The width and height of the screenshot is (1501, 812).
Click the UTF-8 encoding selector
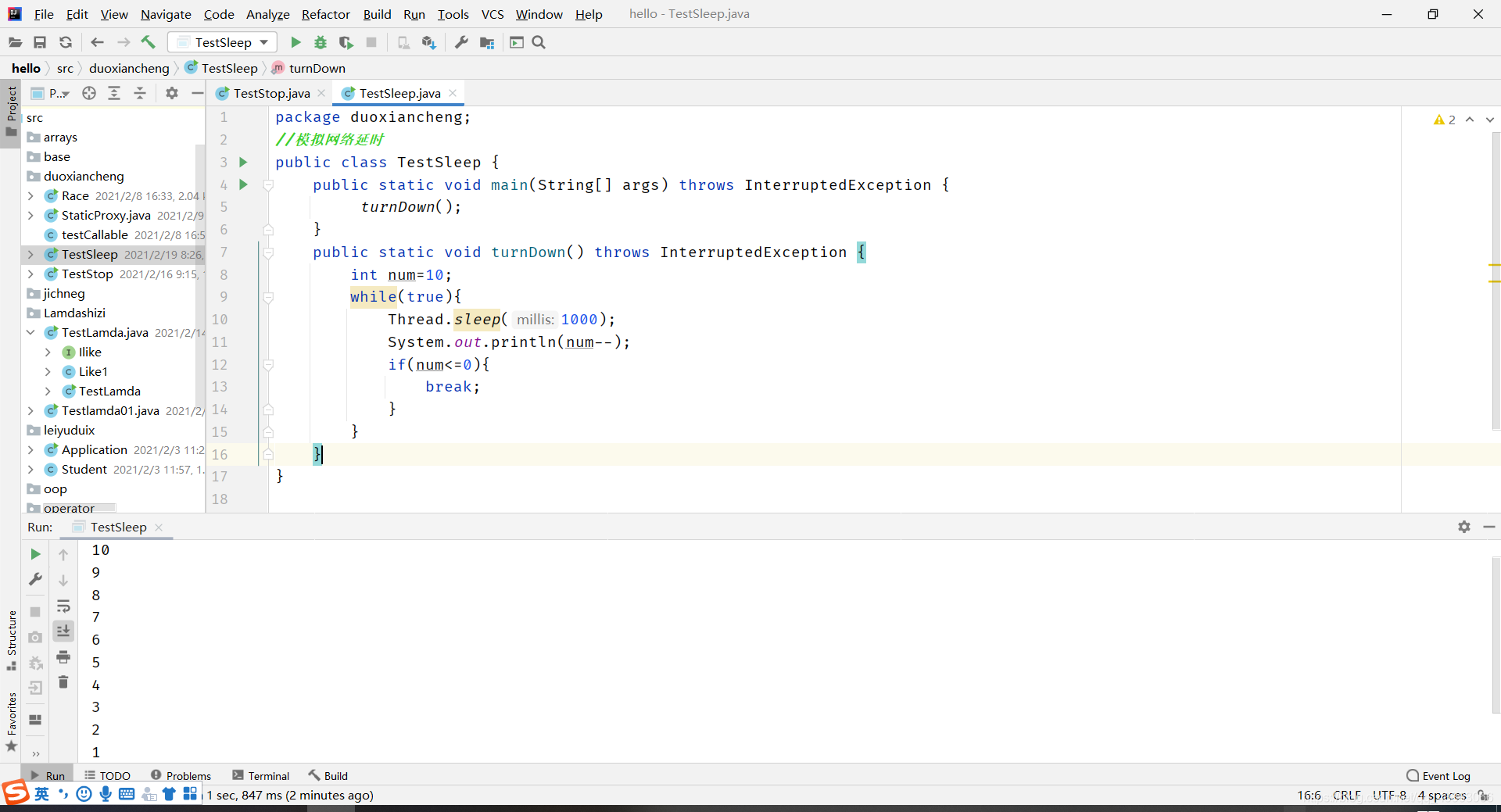[x=1389, y=795]
